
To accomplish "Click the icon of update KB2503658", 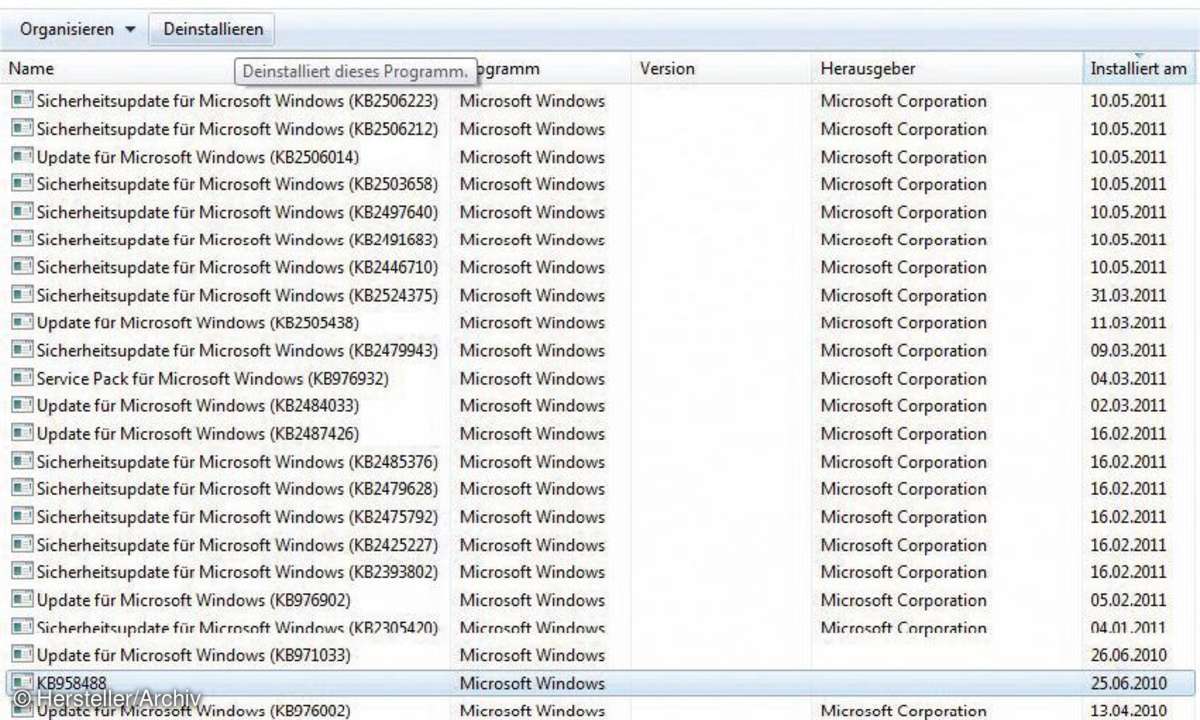I will pyautogui.click(x=22, y=184).
